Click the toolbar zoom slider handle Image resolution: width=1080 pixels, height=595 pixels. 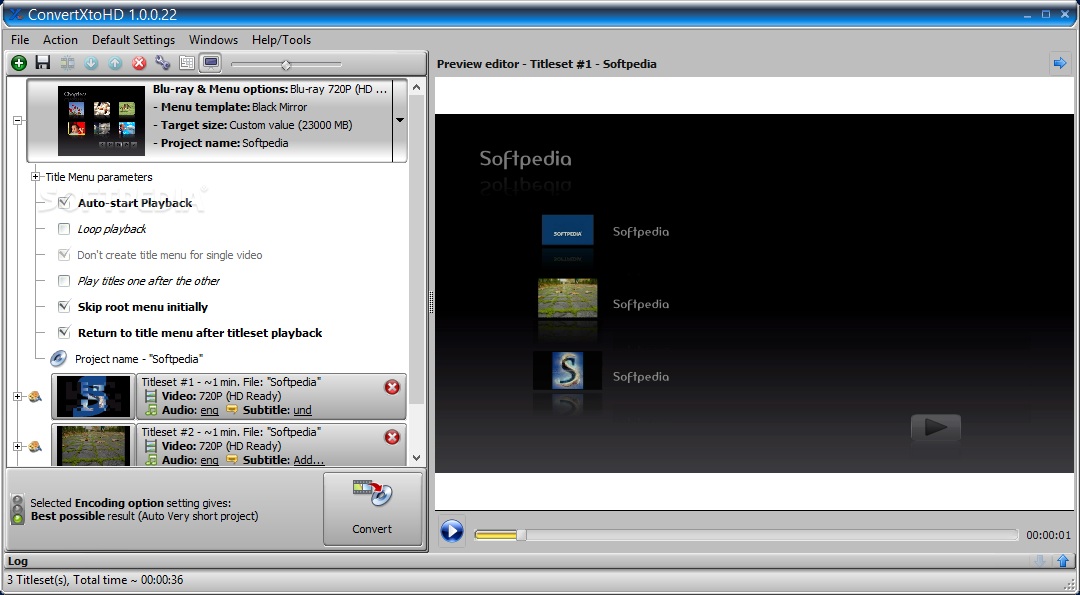286,65
